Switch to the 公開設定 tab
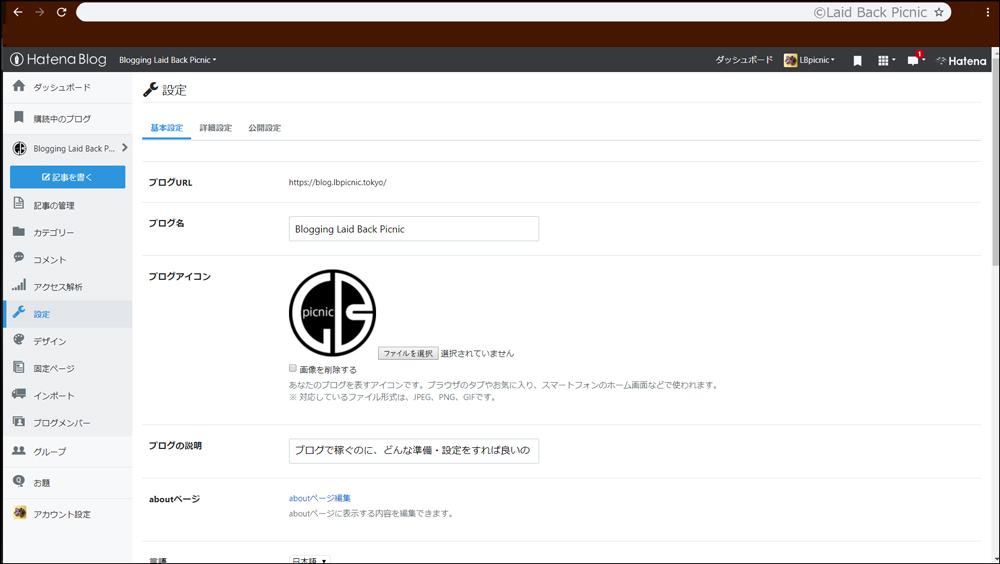 click(x=265, y=128)
